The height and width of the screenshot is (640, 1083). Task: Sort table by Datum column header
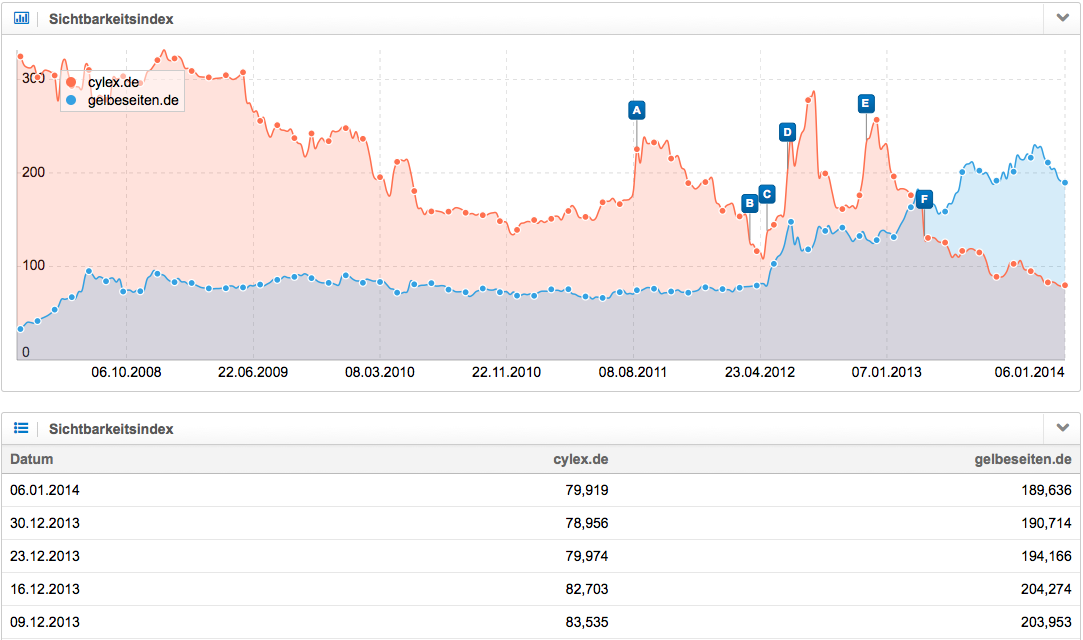[x=32, y=459]
